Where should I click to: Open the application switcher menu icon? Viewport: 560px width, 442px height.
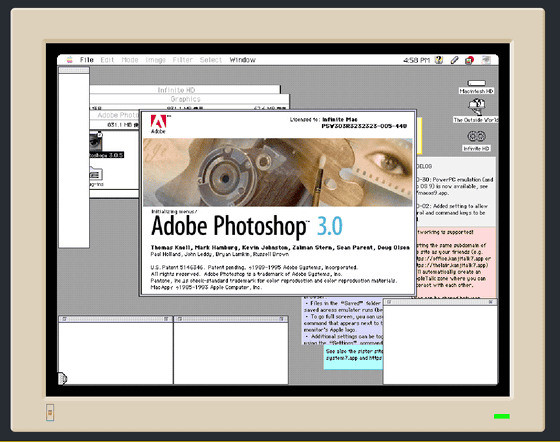pos(469,60)
